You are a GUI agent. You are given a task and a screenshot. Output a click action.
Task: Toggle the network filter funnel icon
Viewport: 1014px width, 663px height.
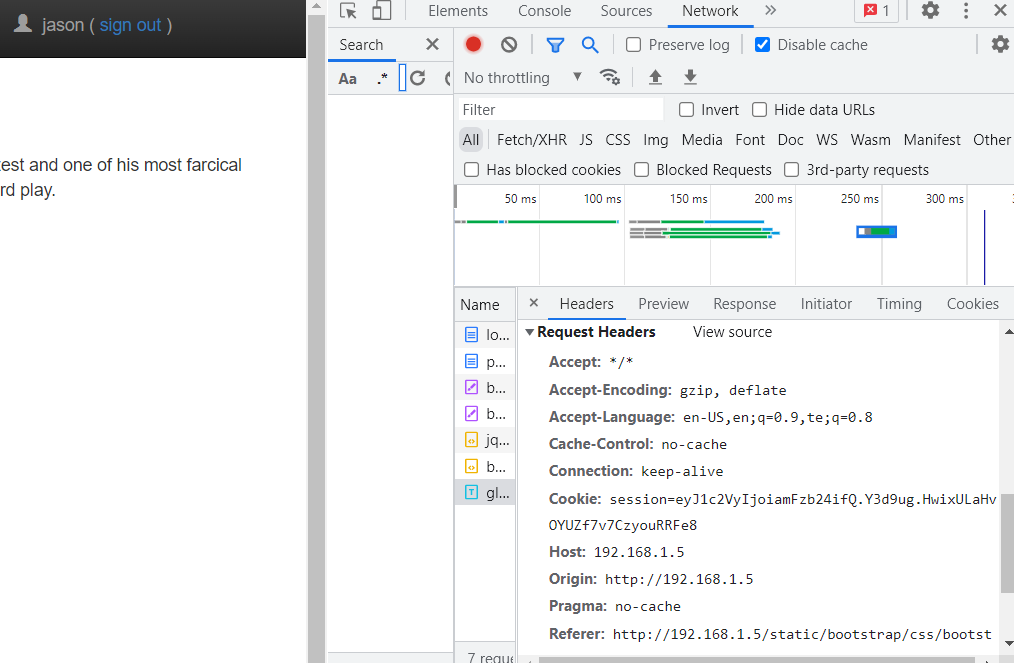click(x=555, y=45)
